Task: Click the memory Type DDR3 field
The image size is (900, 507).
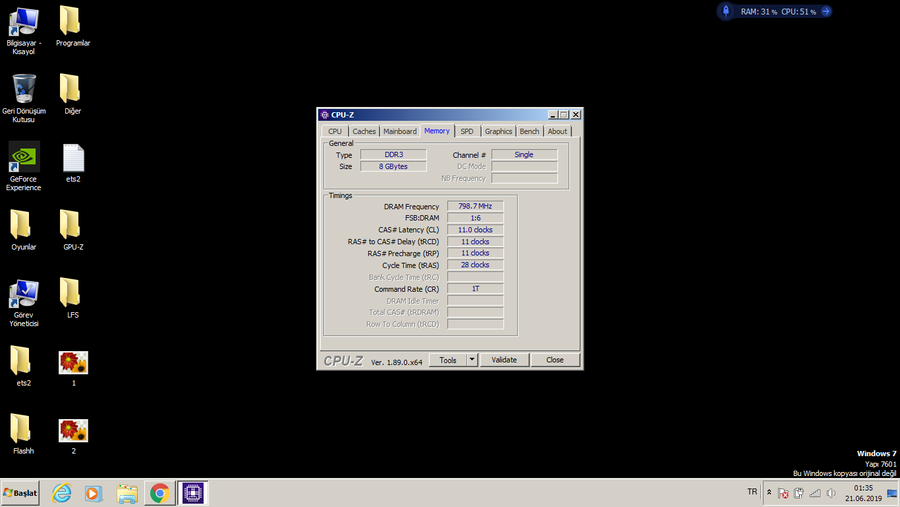Action: tap(393, 154)
